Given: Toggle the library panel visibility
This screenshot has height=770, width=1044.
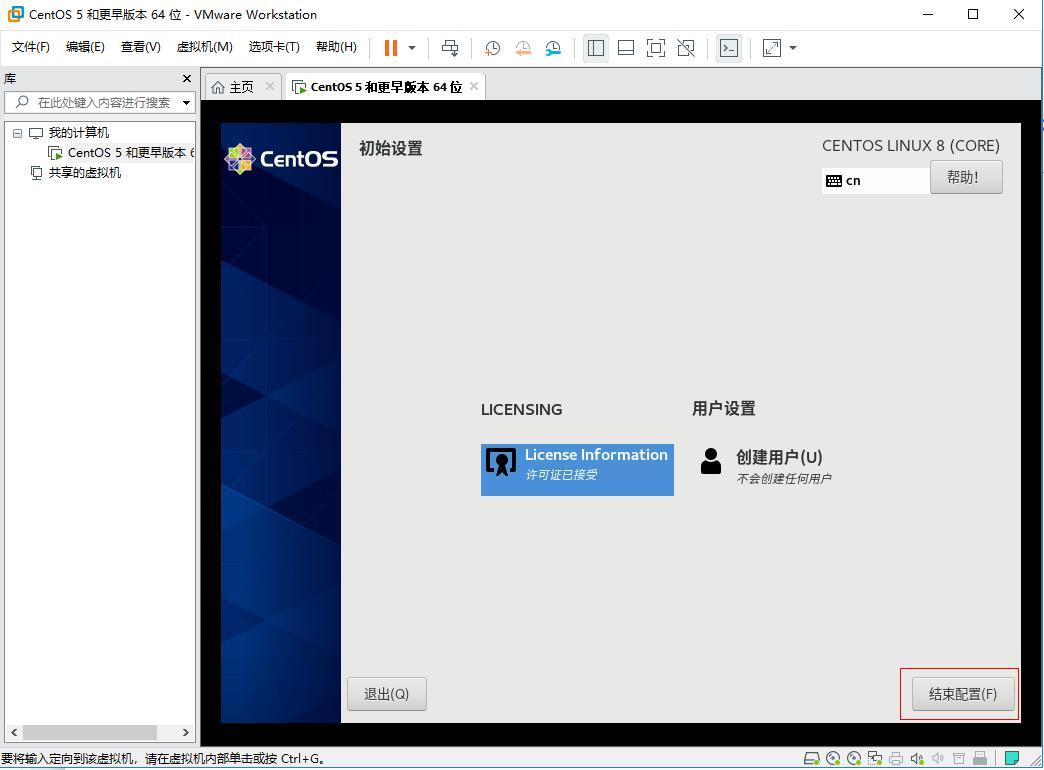Looking at the screenshot, I should point(596,47).
